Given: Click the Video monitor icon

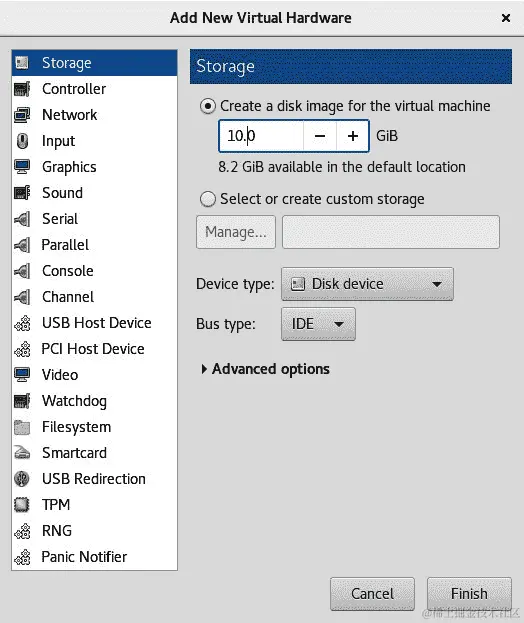Looking at the screenshot, I should tap(22, 375).
